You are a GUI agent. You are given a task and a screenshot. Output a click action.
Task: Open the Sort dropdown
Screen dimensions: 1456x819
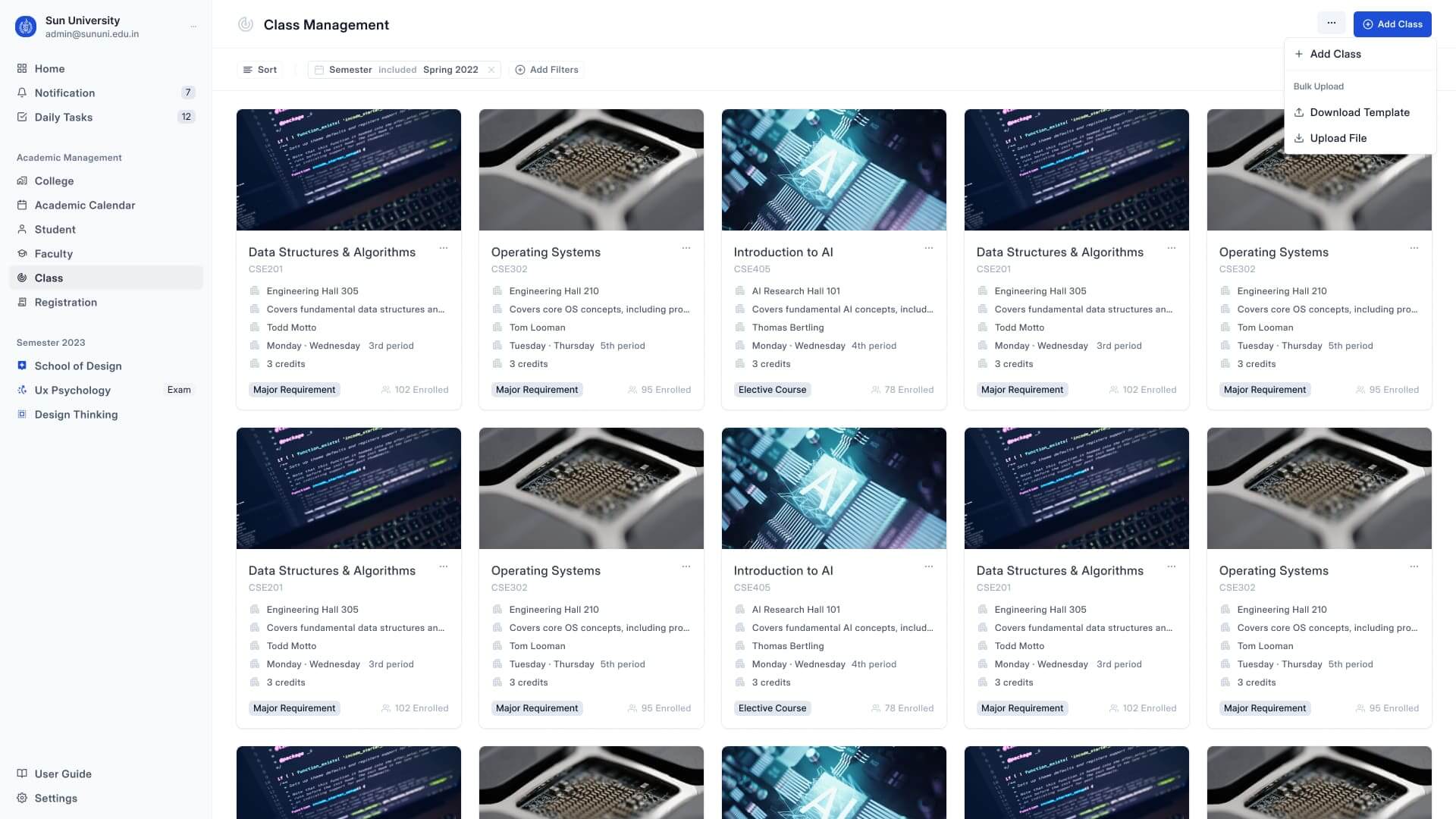click(x=260, y=70)
